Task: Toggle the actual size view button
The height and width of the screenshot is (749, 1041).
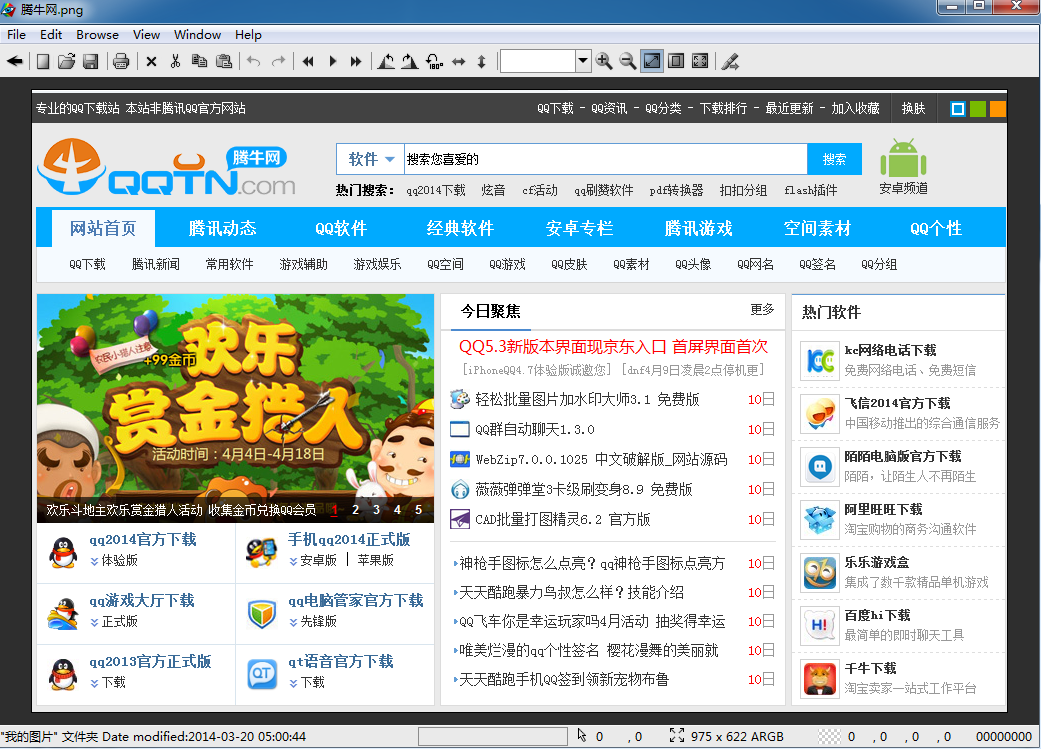Action: [x=676, y=61]
